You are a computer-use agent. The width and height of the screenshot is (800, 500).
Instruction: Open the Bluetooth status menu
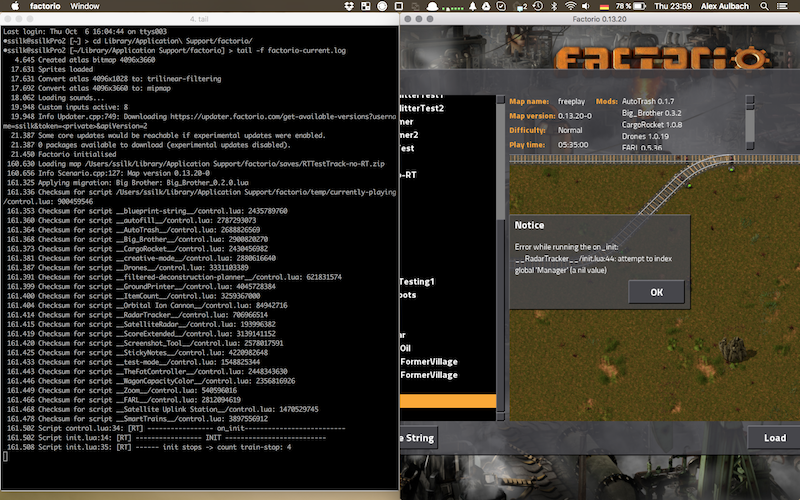[555, 6]
